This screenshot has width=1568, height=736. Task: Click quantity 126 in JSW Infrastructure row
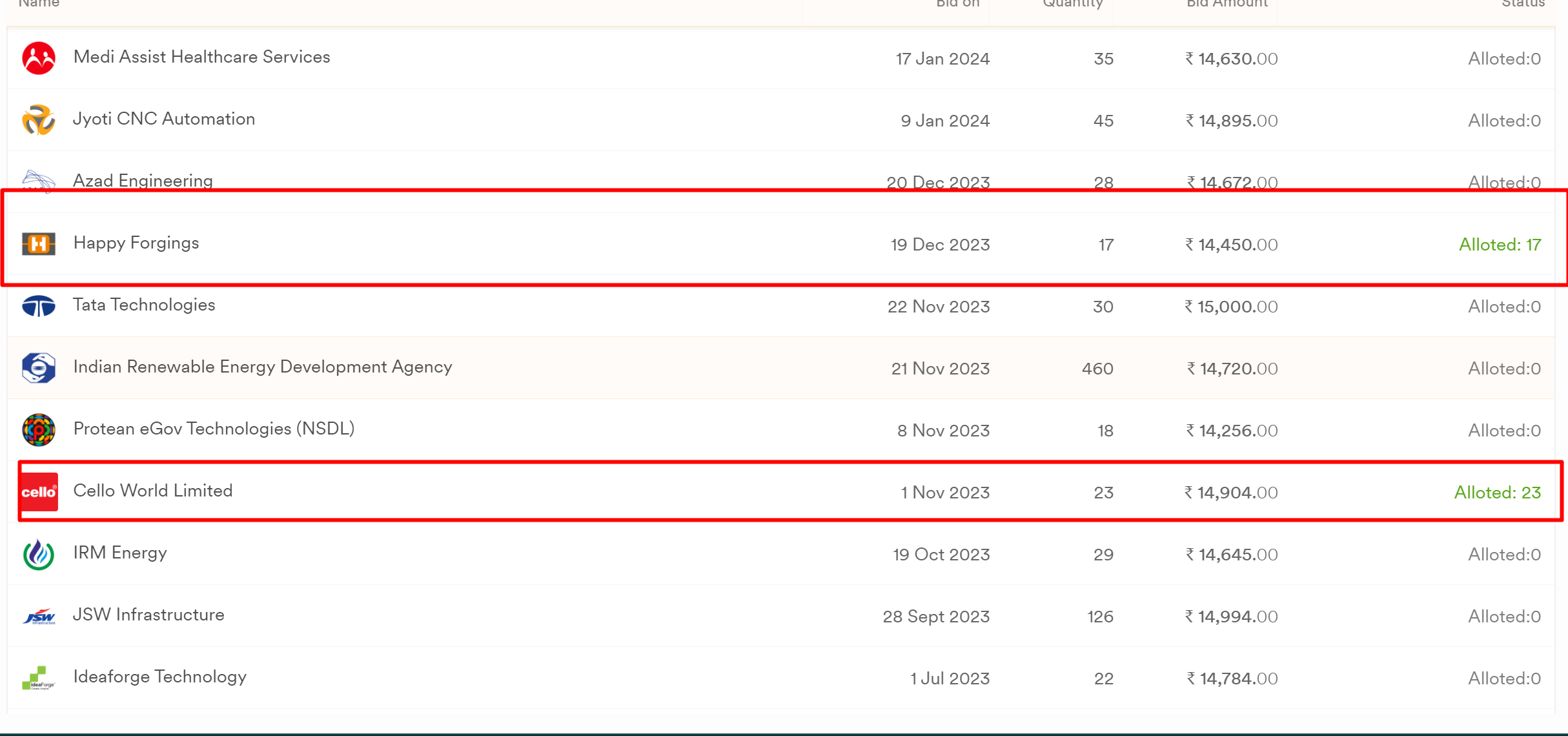(1101, 617)
